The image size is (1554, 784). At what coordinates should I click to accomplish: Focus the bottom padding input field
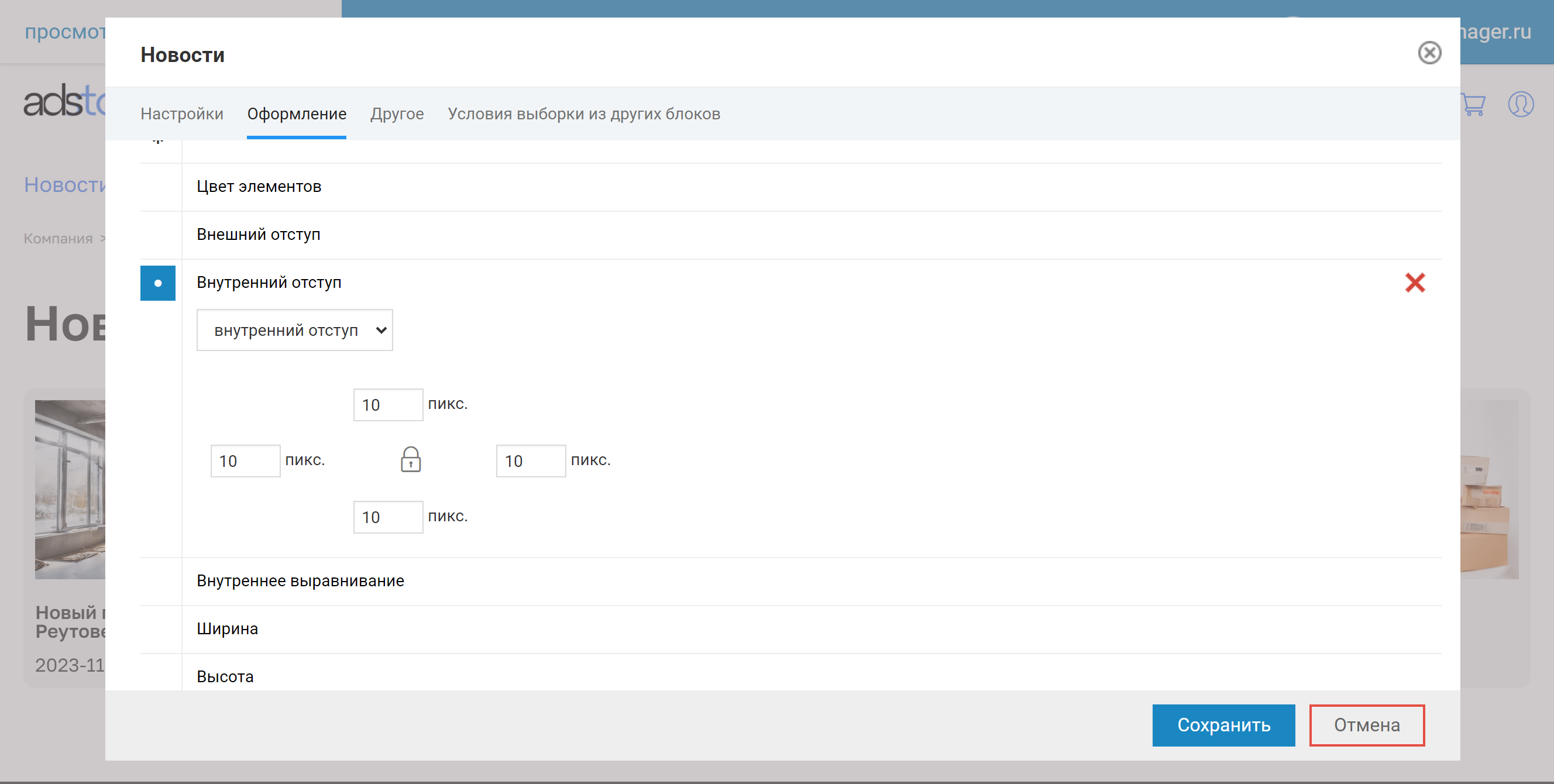[x=388, y=517]
